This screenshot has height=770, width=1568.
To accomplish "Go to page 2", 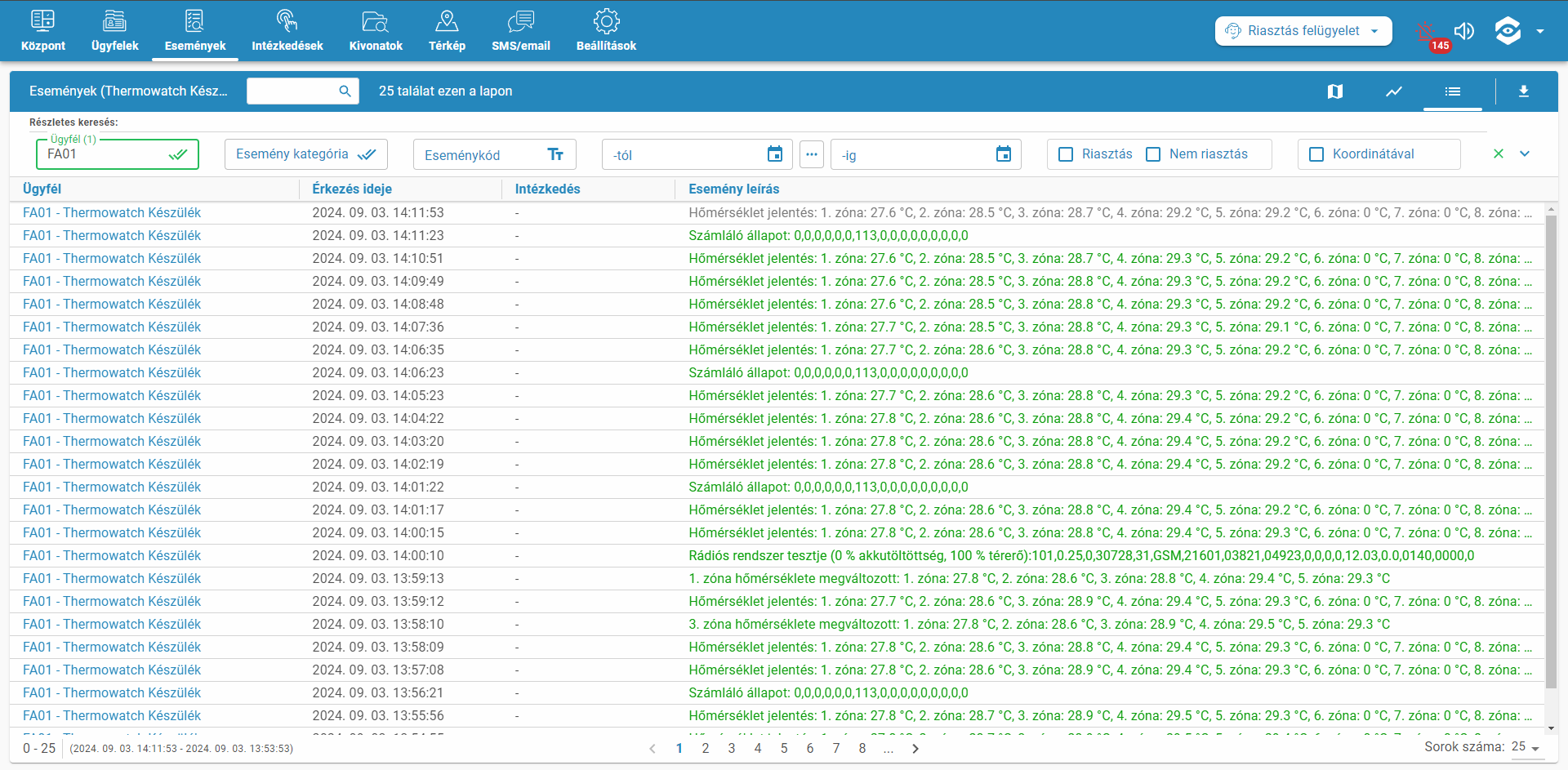I will coord(706,748).
